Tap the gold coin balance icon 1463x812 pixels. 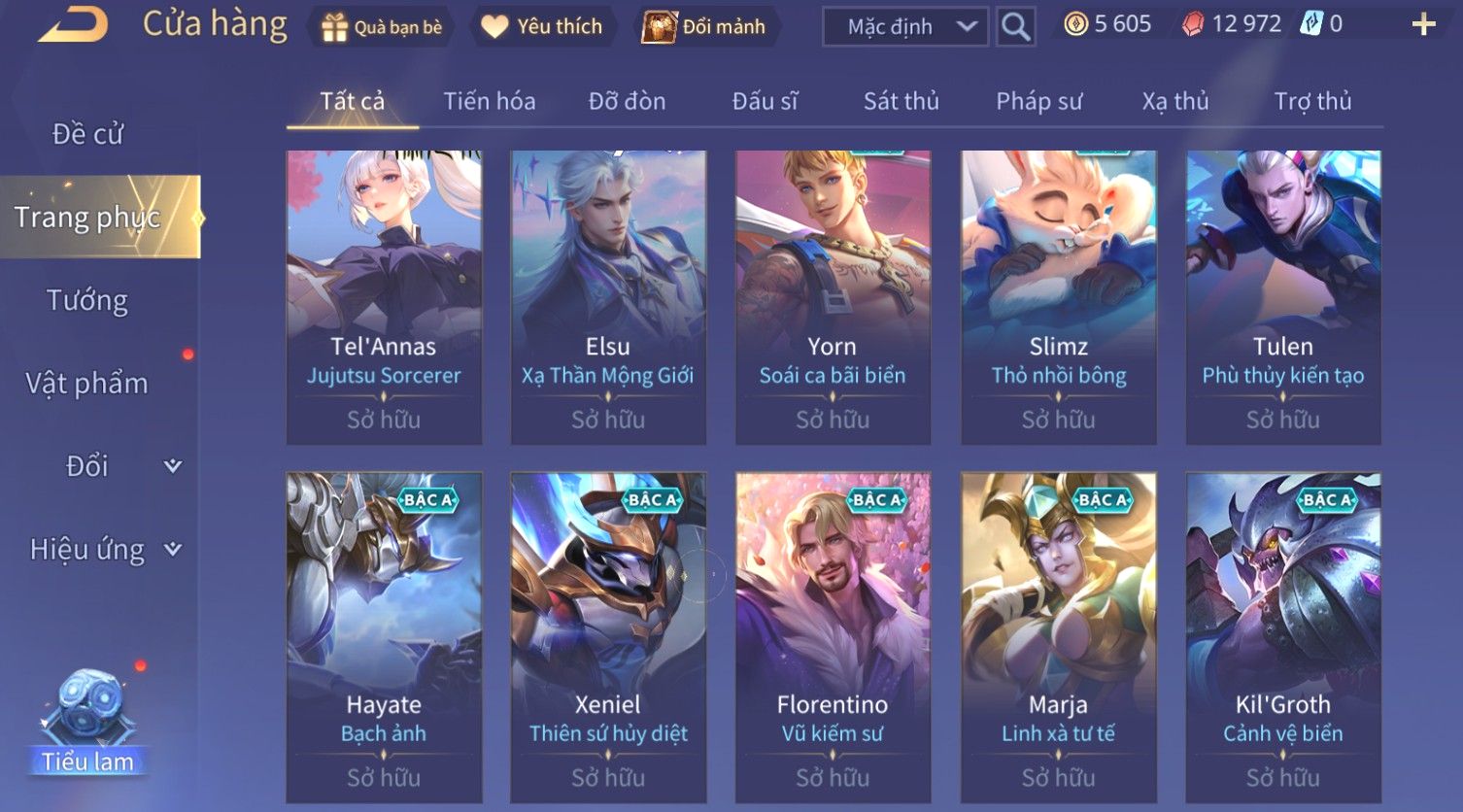click(x=1075, y=24)
